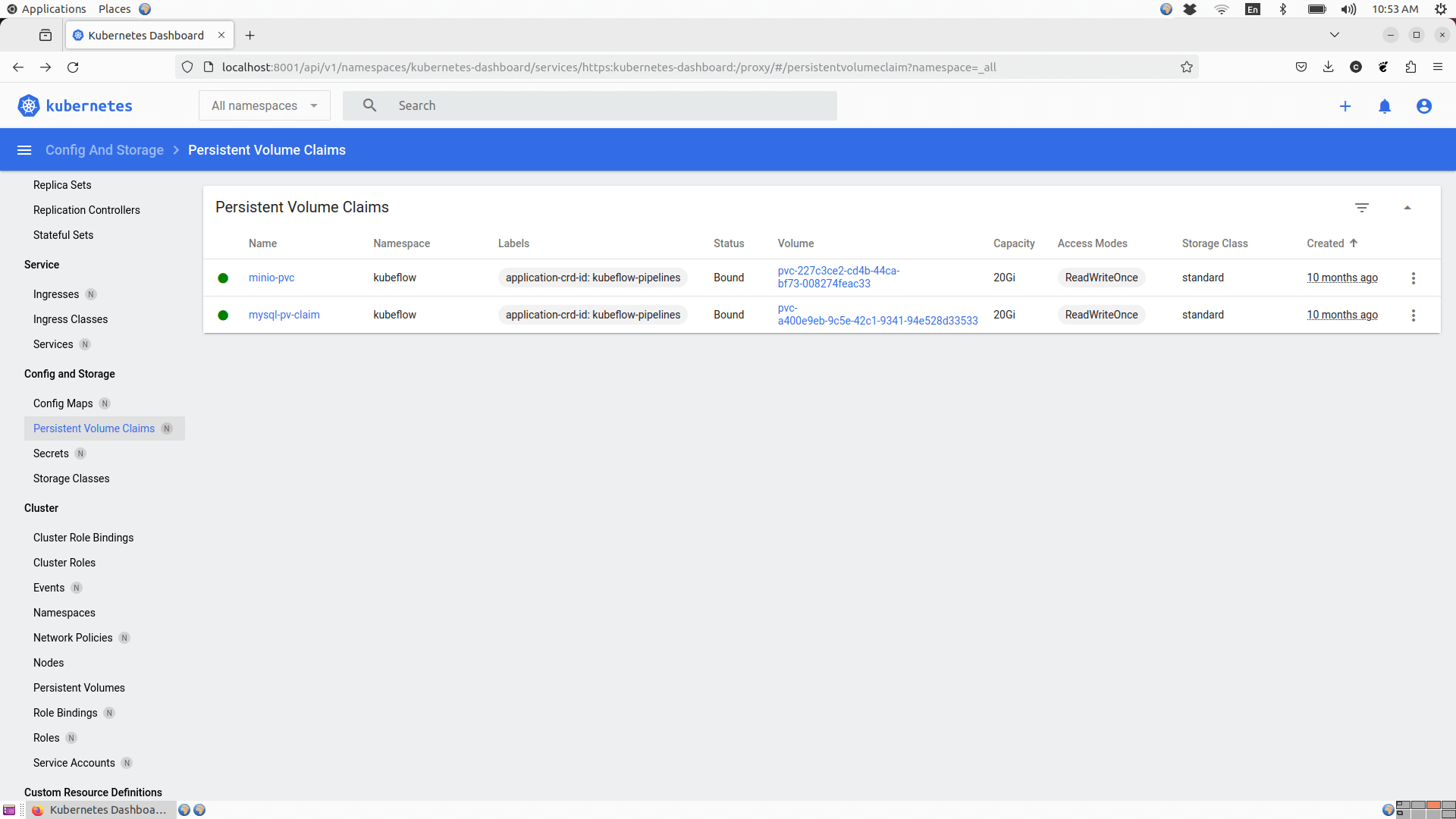Open the filter icon on the claims card
This screenshot has height=819, width=1456.
(1362, 207)
